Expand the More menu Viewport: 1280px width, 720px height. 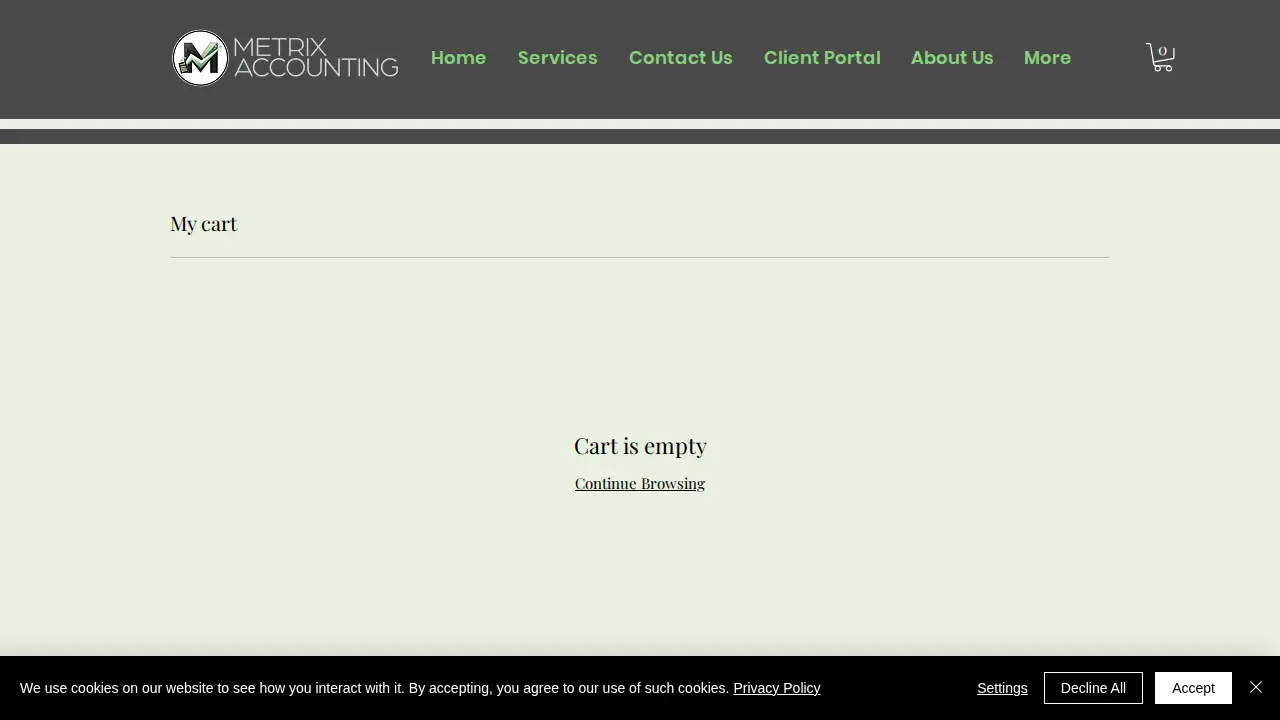1047,58
